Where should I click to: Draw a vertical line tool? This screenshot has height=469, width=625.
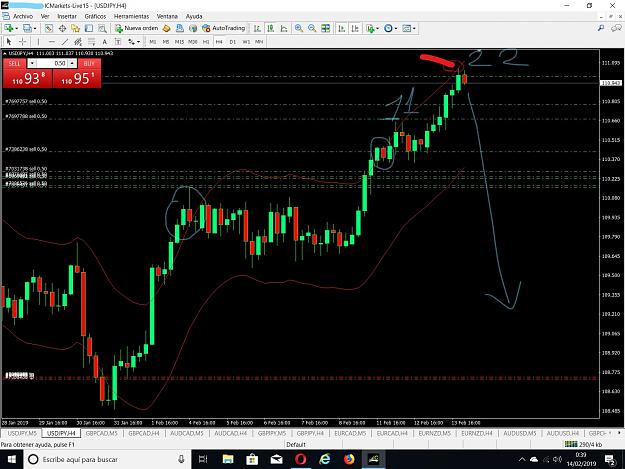click(38, 41)
